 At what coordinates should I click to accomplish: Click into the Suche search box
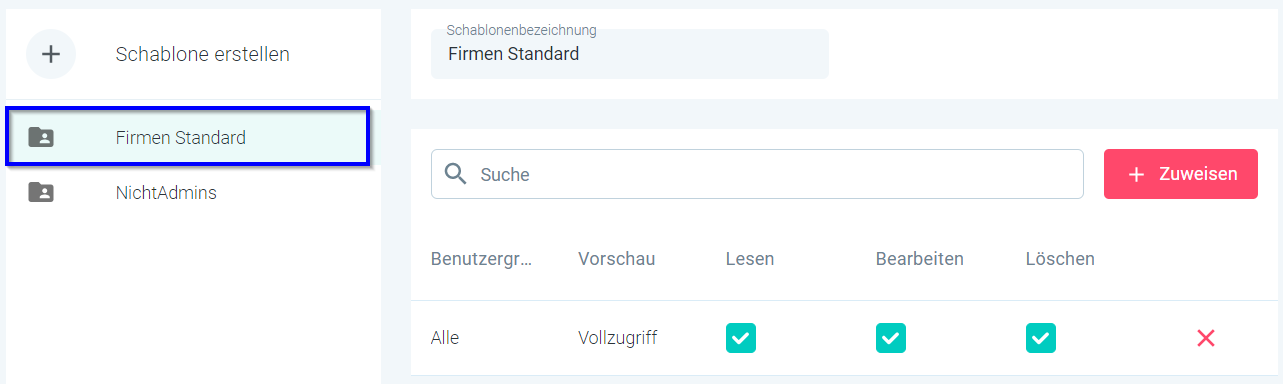click(x=757, y=174)
